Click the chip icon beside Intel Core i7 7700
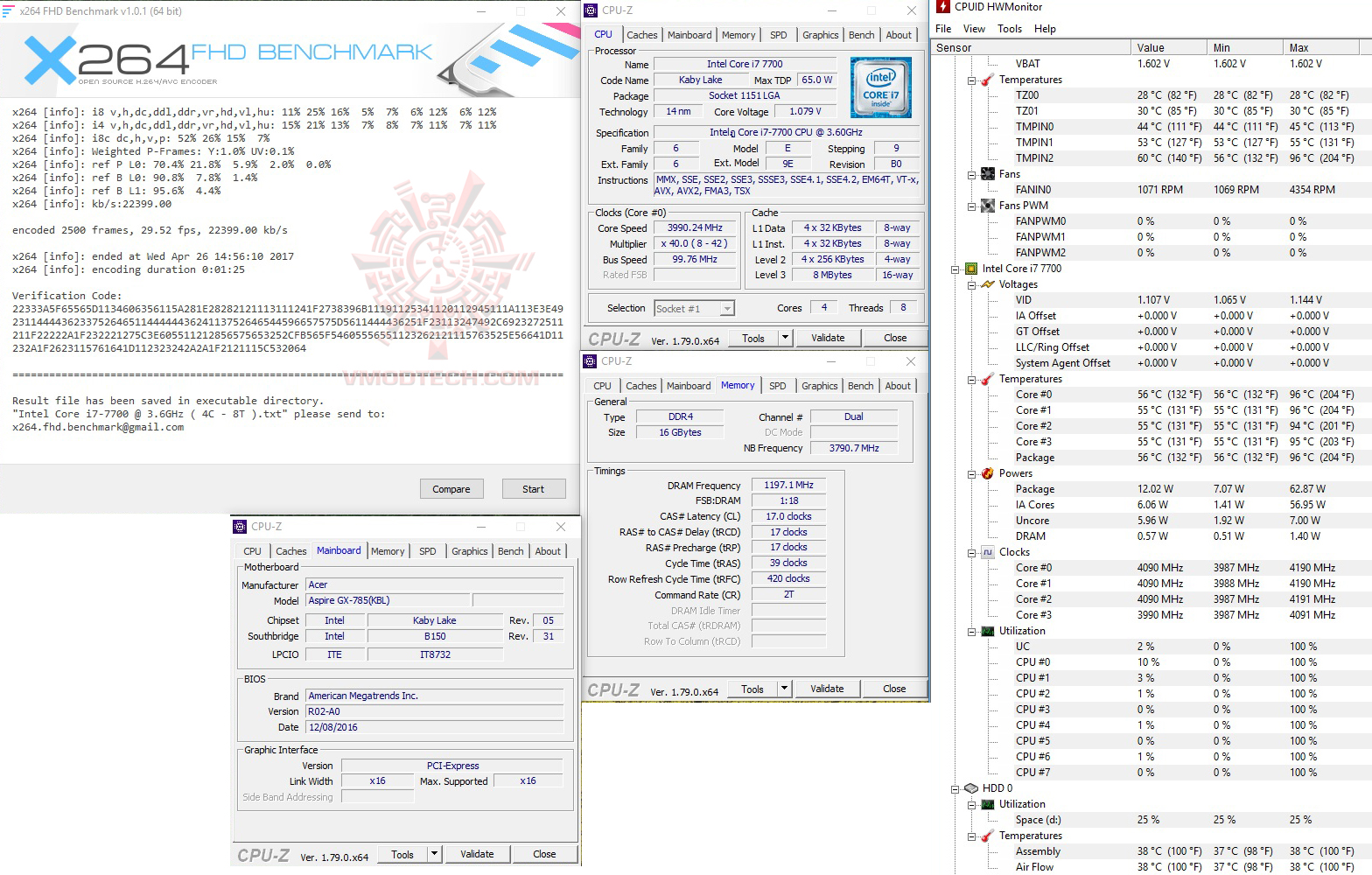The image size is (1372, 875). click(x=970, y=269)
